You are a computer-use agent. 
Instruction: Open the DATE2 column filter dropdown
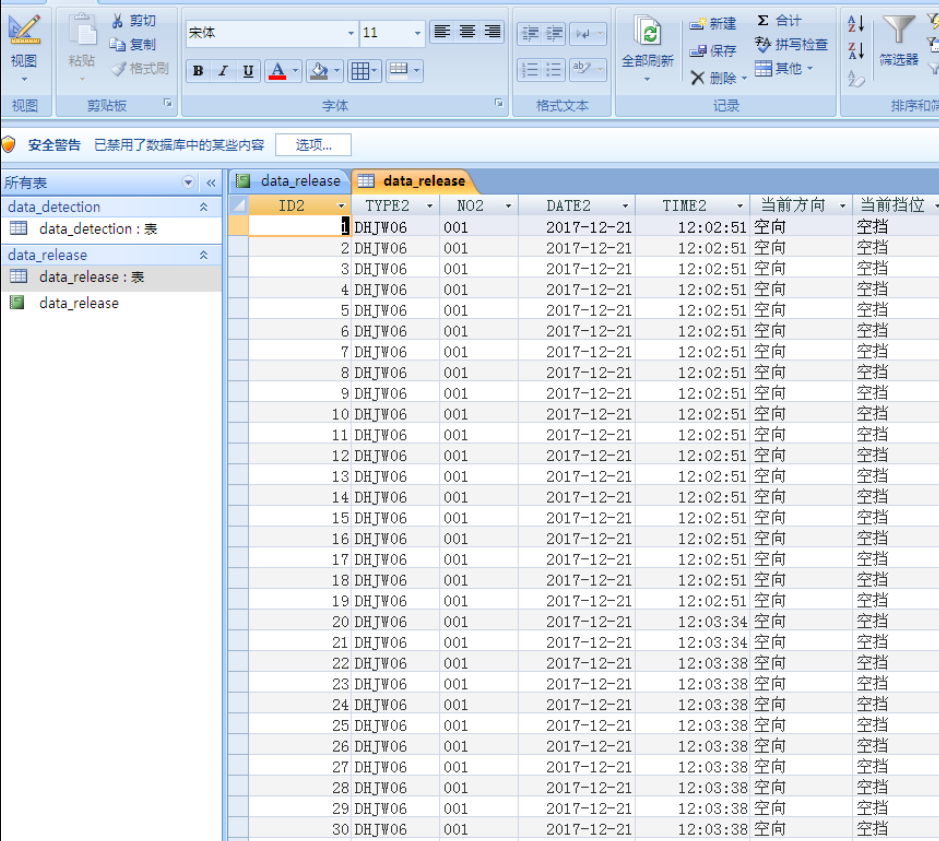tap(625, 206)
